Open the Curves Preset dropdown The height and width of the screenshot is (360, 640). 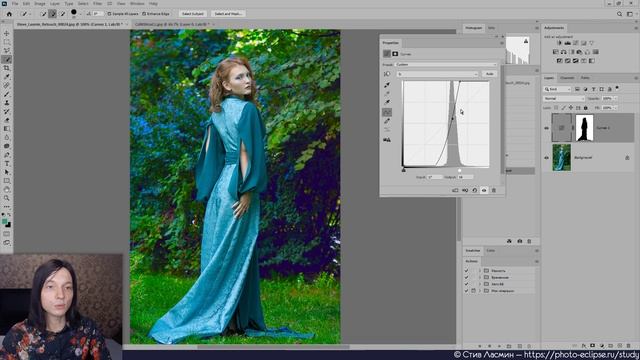pyautogui.click(x=446, y=64)
